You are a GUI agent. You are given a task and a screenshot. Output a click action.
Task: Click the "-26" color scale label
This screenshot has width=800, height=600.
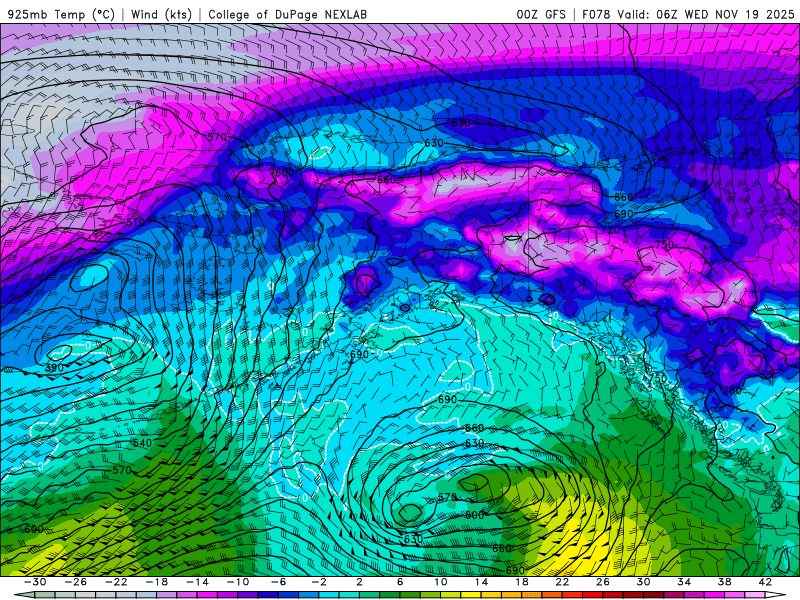point(76,582)
